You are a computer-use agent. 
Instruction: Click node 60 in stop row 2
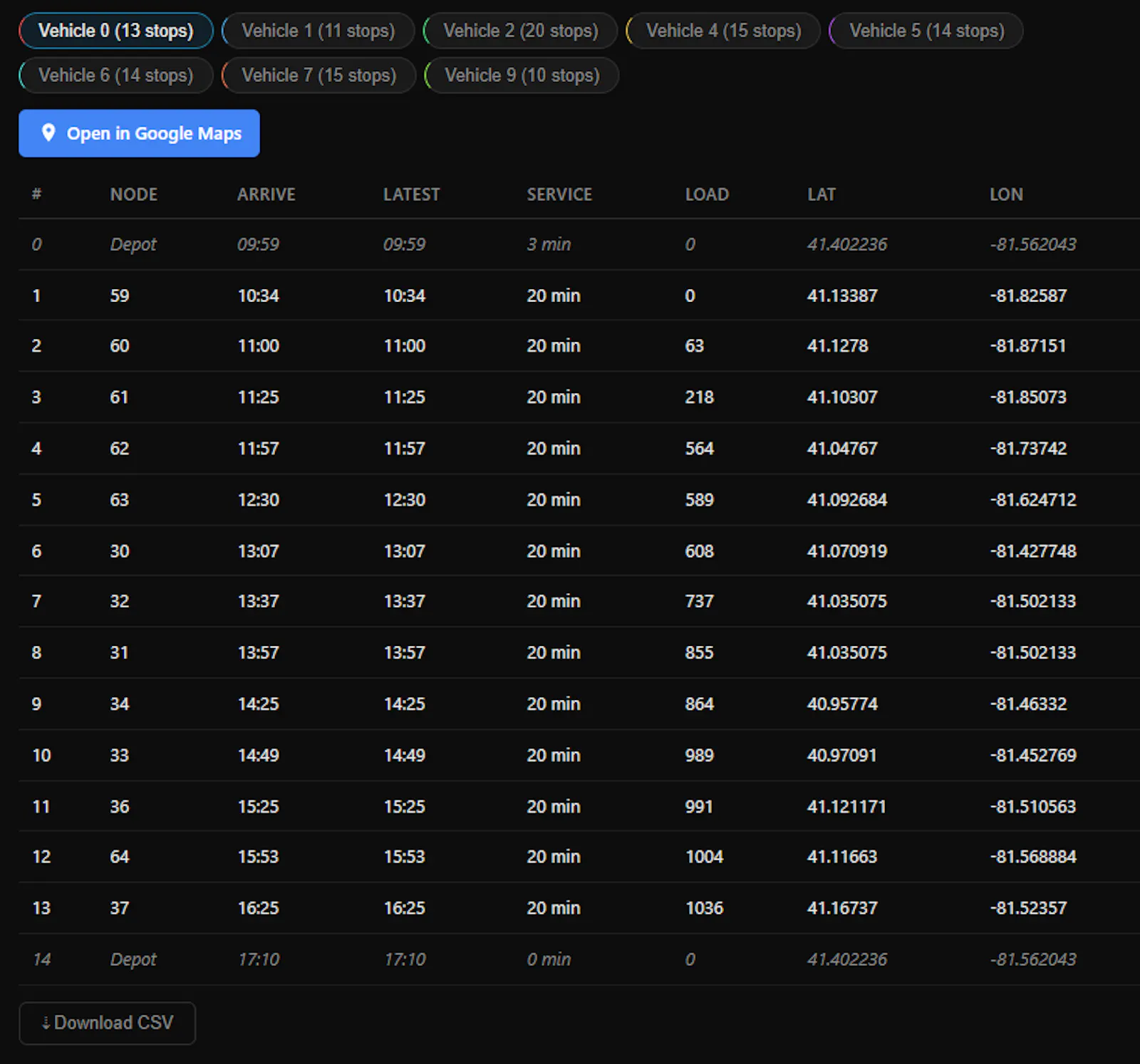pos(120,346)
